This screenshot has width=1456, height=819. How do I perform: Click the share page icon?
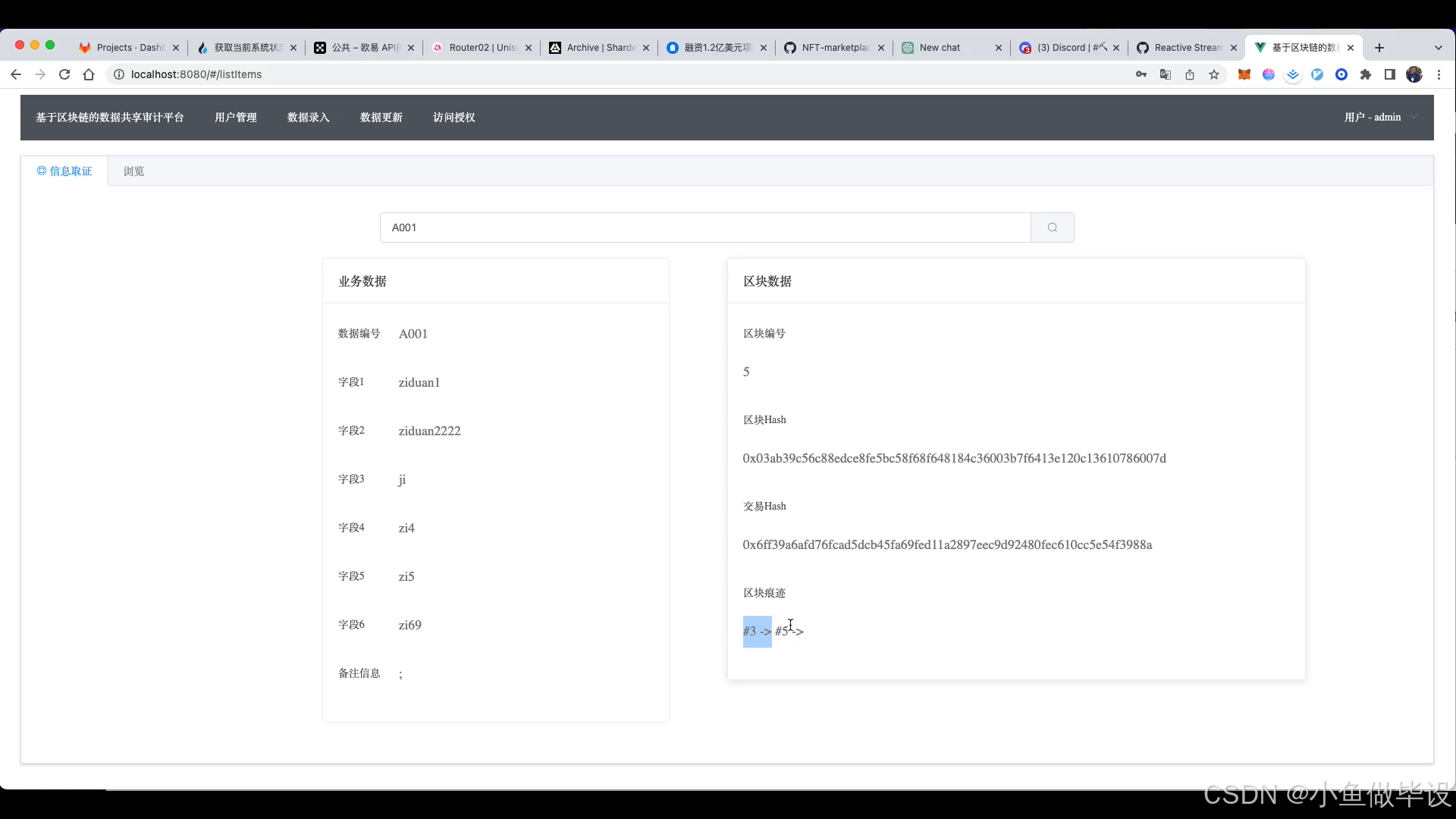(x=1190, y=74)
